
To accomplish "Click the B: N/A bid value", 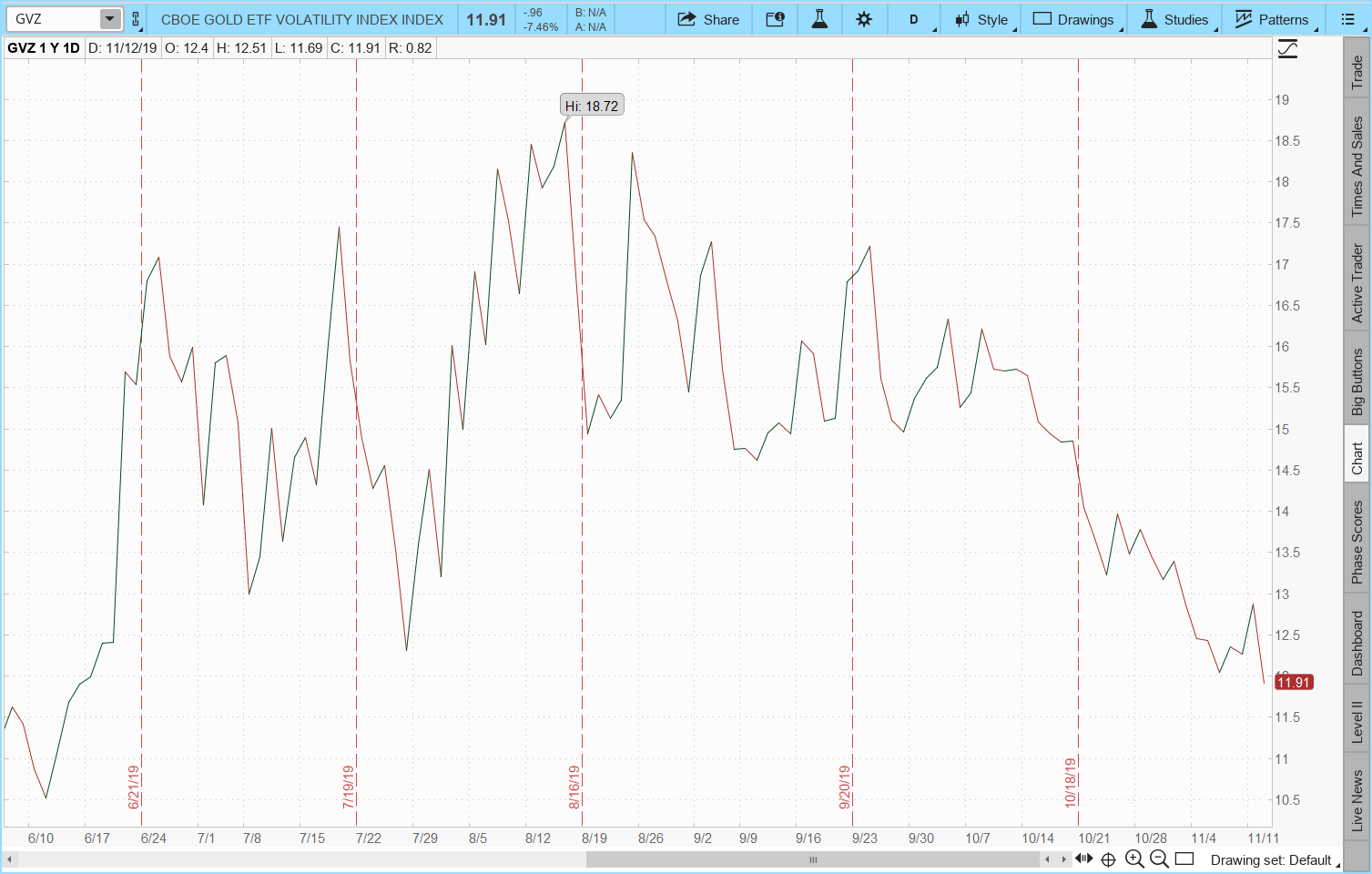I will pos(591,13).
